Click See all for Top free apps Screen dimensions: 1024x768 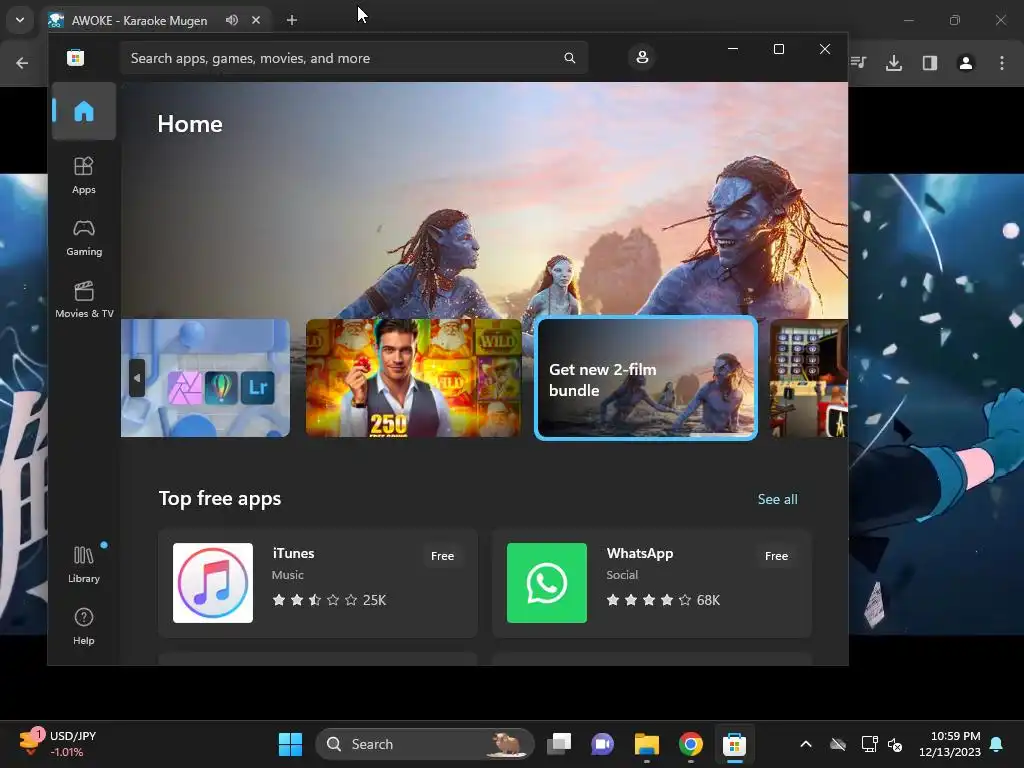[x=777, y=499]
